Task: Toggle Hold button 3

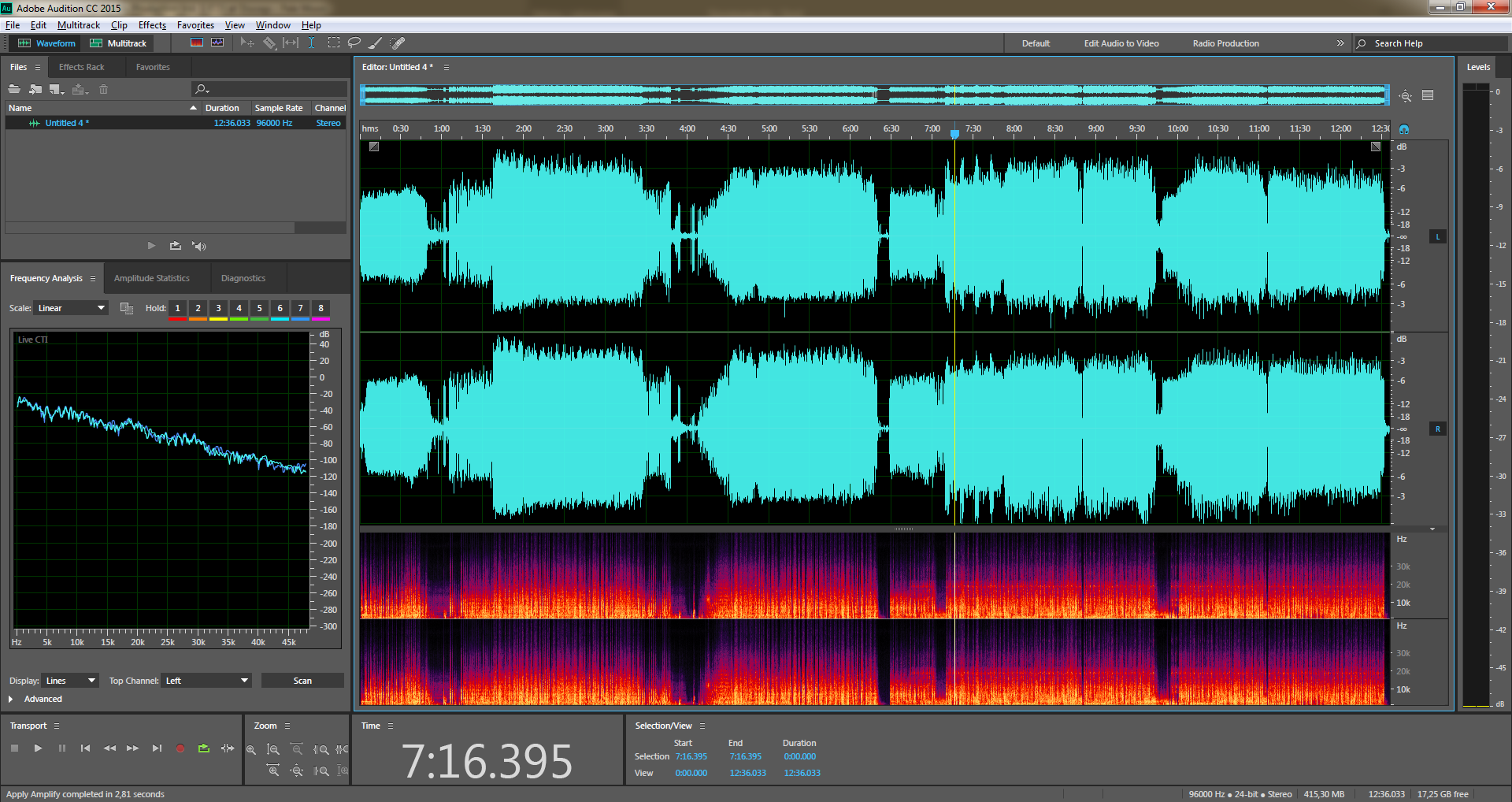Action: tap(218, 308)
